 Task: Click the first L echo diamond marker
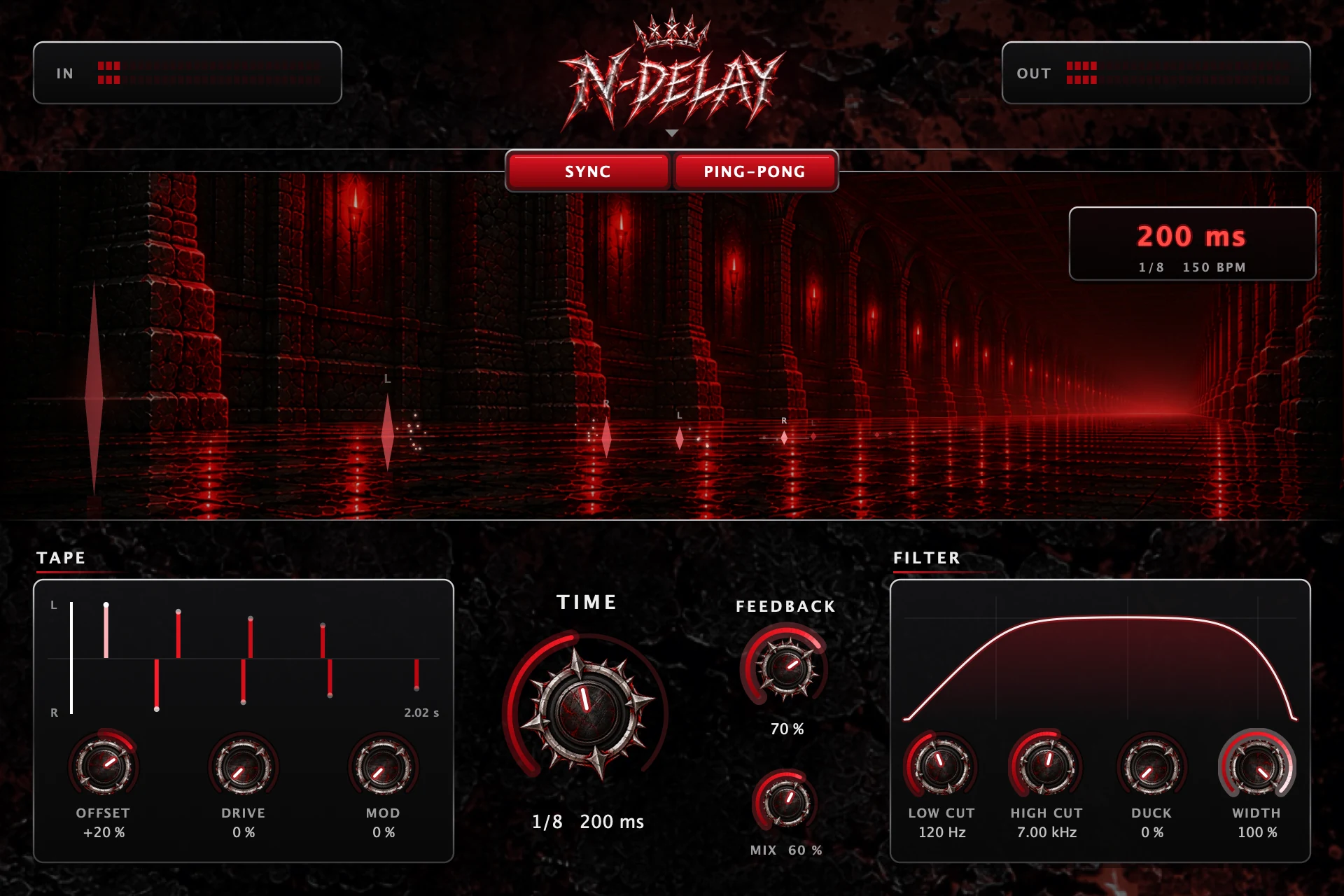click(388, 433)
